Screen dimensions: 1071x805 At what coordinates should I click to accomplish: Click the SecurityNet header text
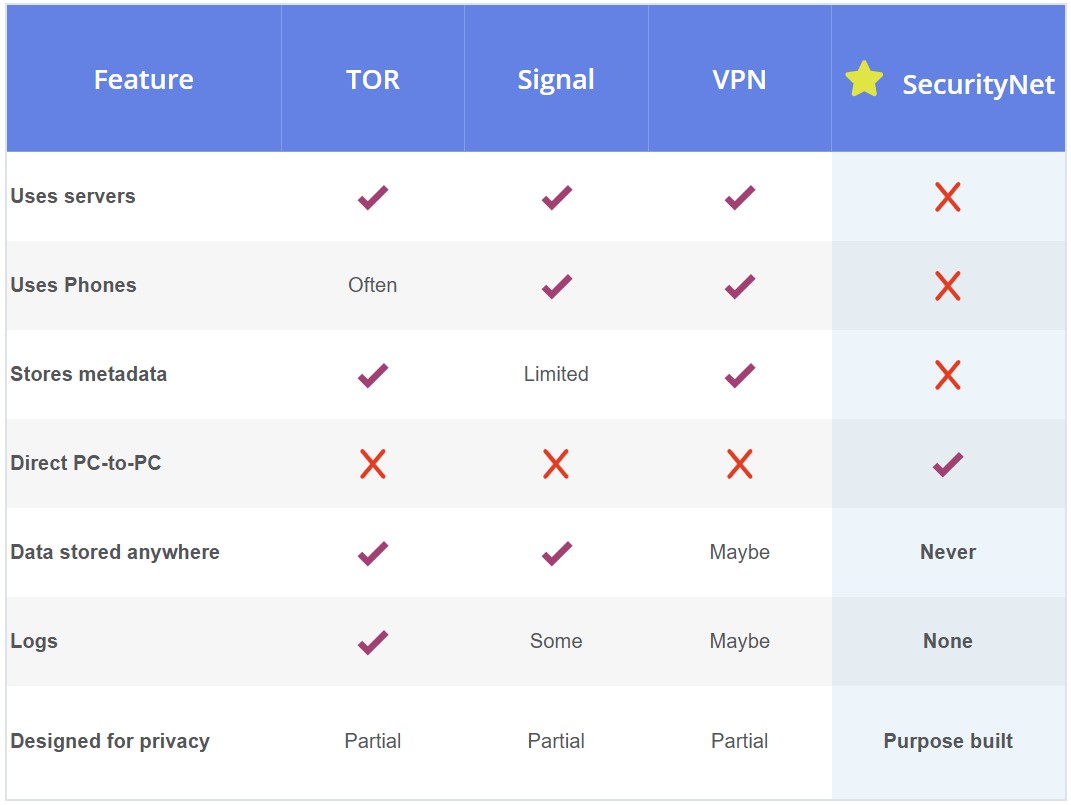point(978,85)
